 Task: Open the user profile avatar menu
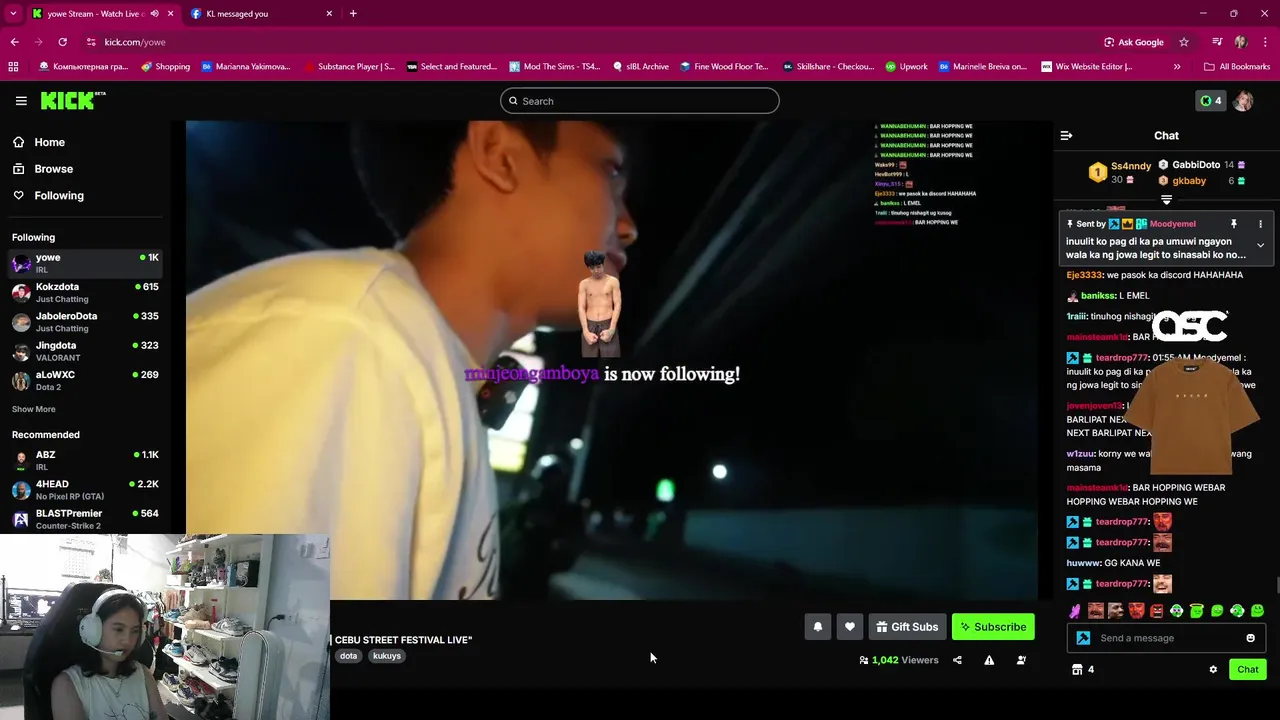[1243, 101]
